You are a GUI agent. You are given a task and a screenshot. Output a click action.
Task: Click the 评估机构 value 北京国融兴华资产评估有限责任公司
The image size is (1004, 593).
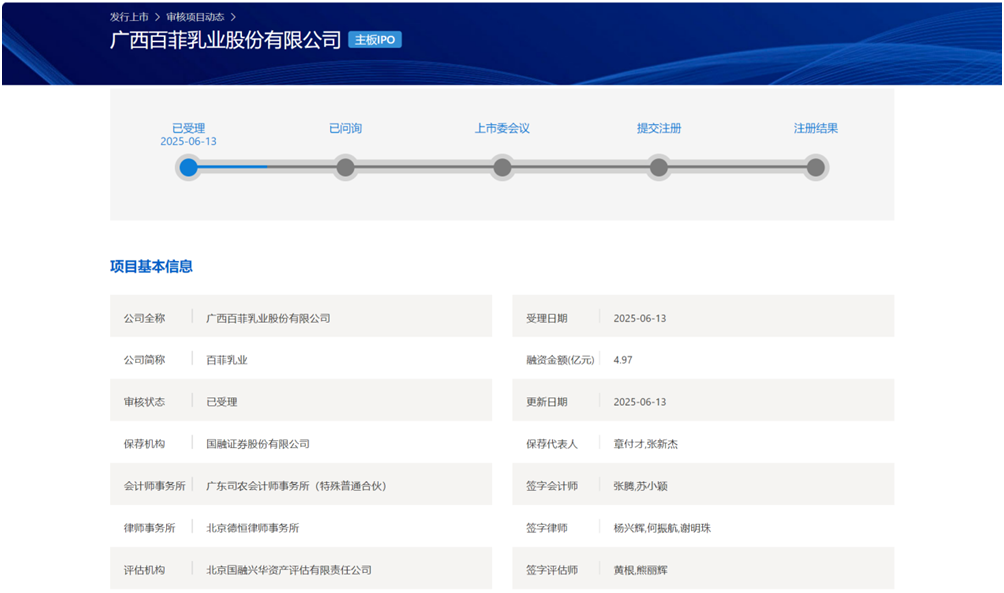point(289,570)
